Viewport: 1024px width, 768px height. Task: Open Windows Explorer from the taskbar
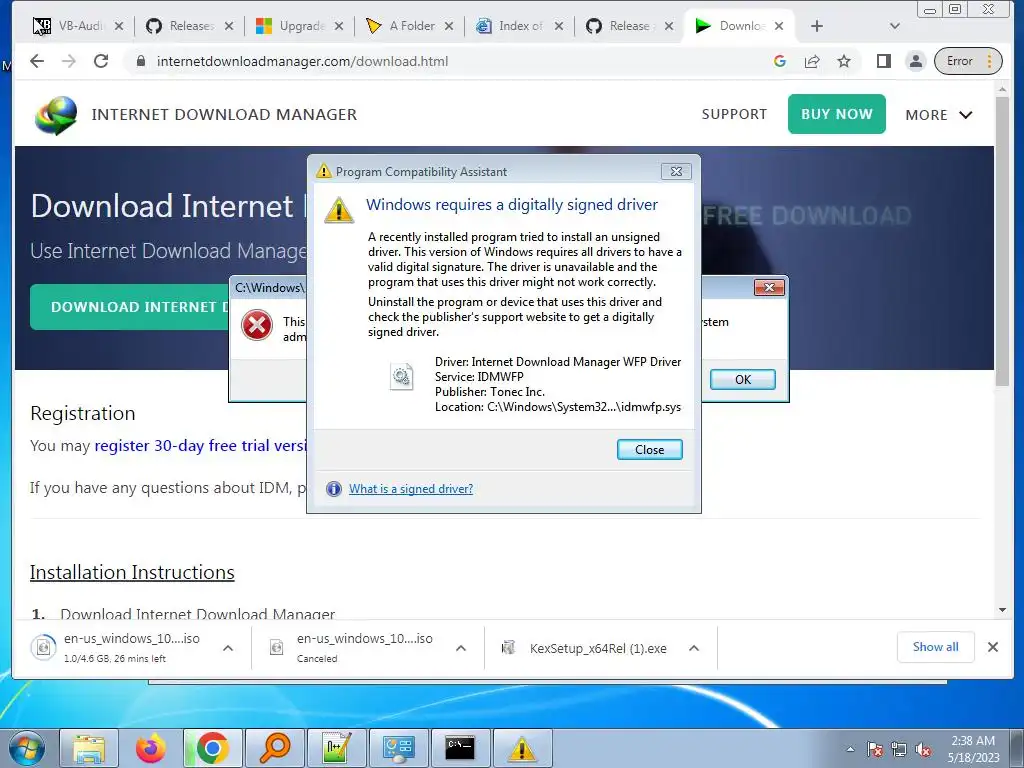89,748
